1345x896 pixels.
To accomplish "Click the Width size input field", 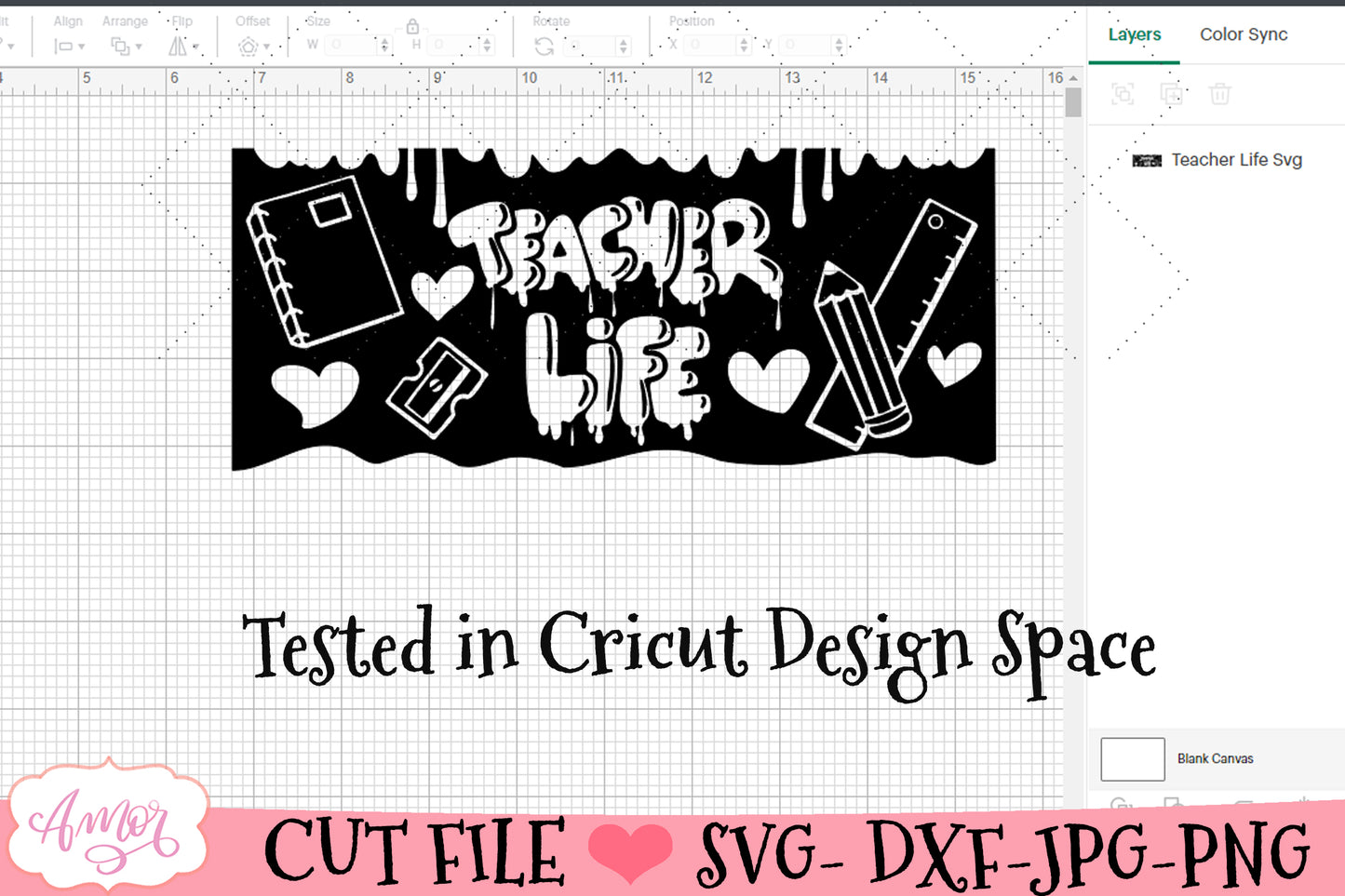I will (348, 45).
